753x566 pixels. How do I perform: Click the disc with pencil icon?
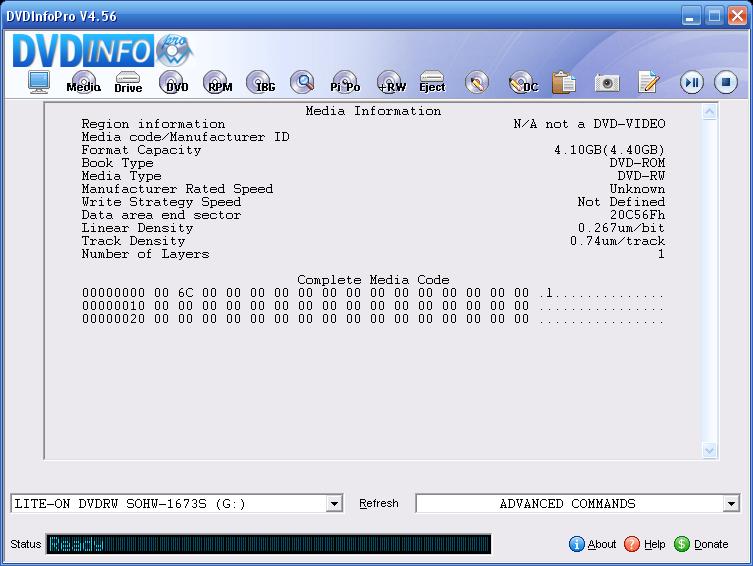[477, 82]
